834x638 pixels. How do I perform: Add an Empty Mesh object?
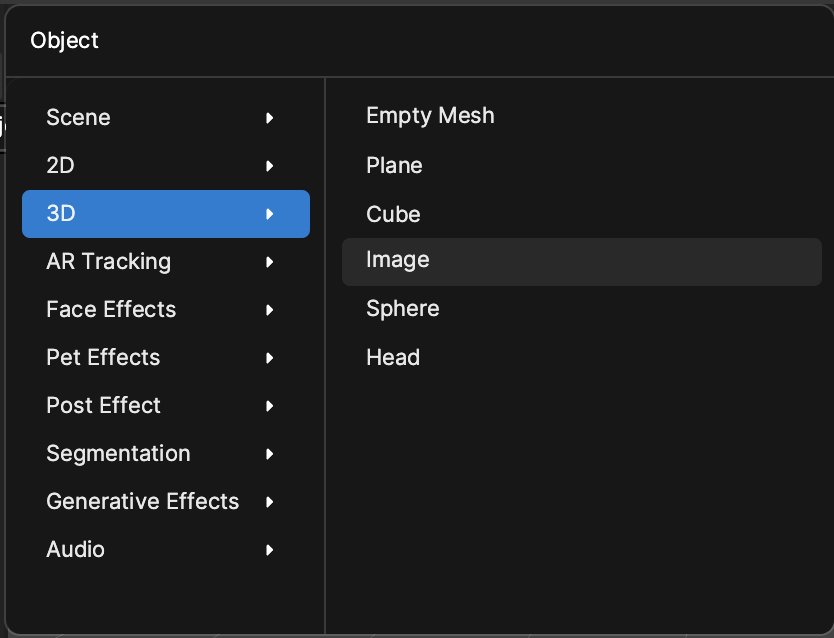[582, 116]
